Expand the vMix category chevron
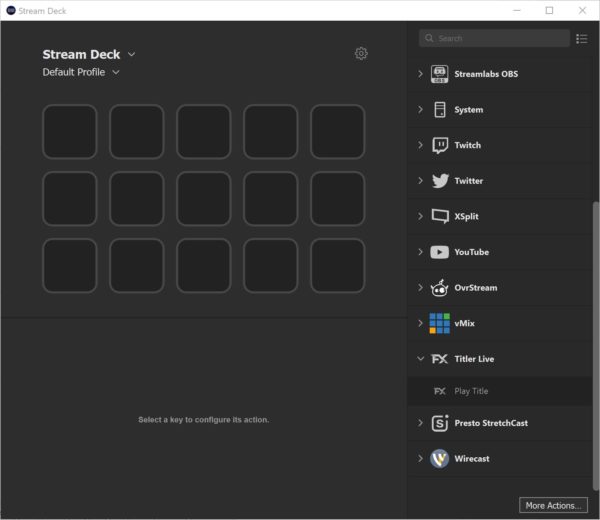Viewport: 600px width, 520px height. [x=421, y=323]
